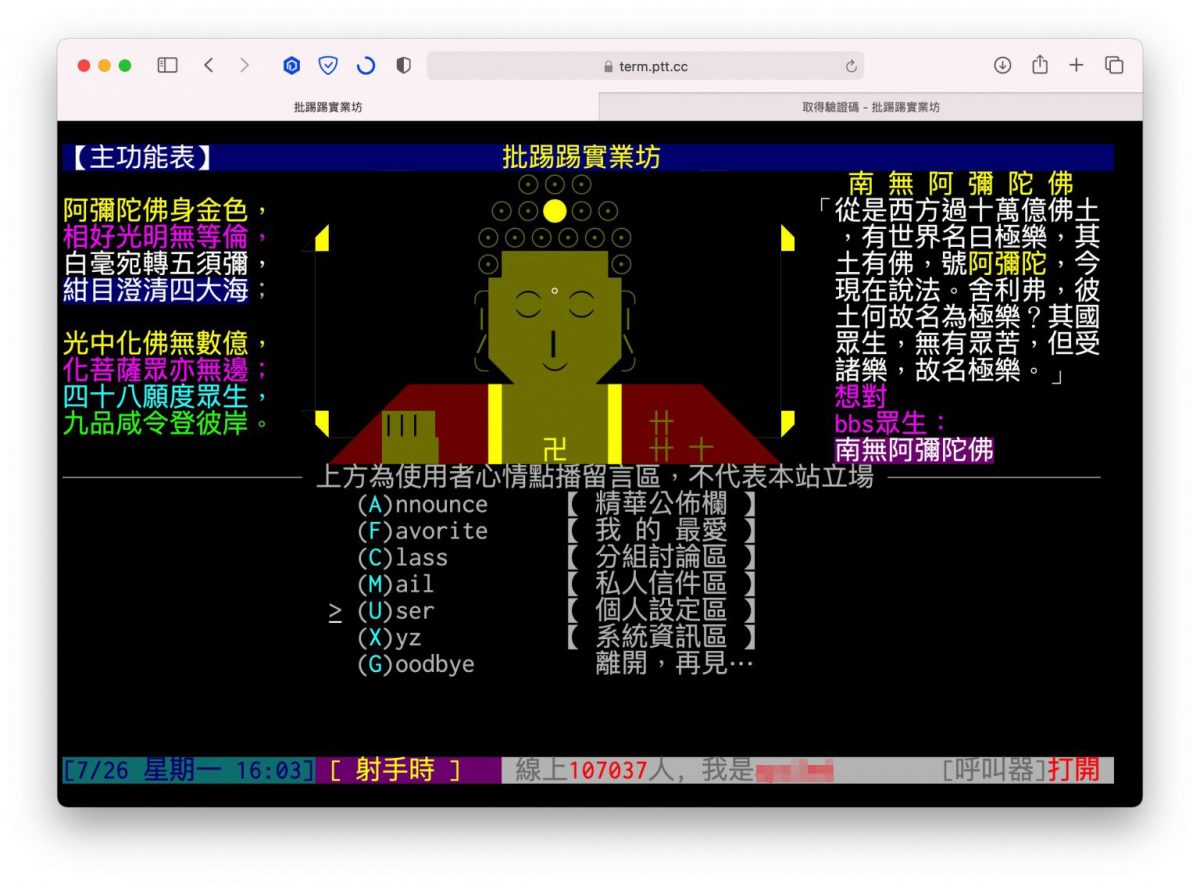
Task: Click the 南無阿彌陀佛 highlighted signature line
Action: [x=914, y=450]
